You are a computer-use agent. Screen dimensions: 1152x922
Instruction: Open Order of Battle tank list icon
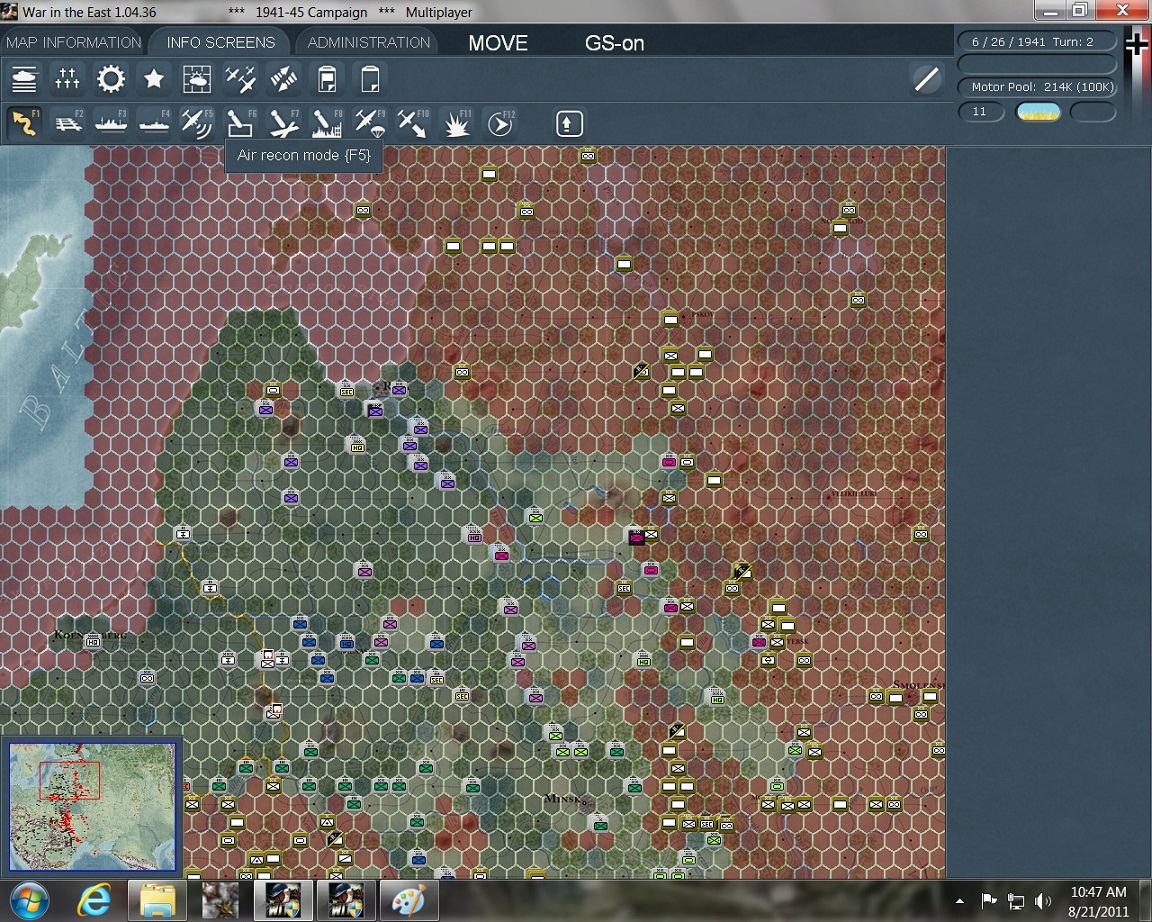click(24, 79)
